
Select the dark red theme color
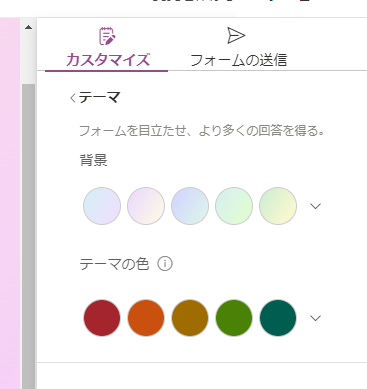(102, 318)
